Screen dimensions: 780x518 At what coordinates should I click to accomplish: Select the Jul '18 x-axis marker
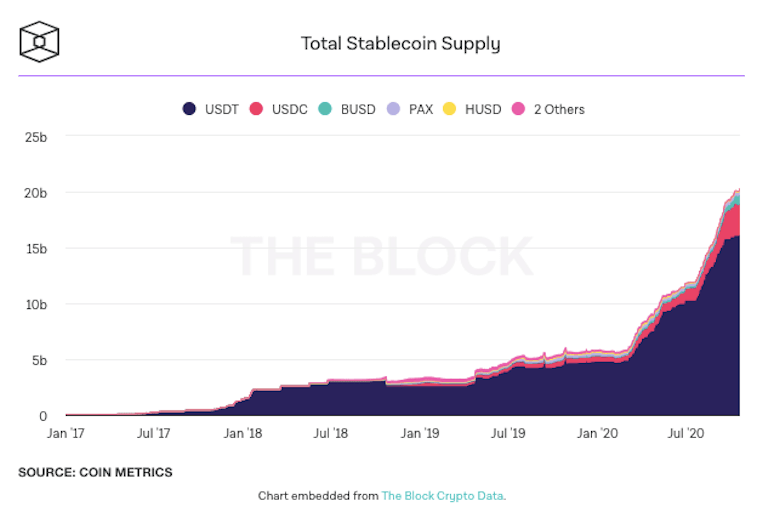pos(330,433)
